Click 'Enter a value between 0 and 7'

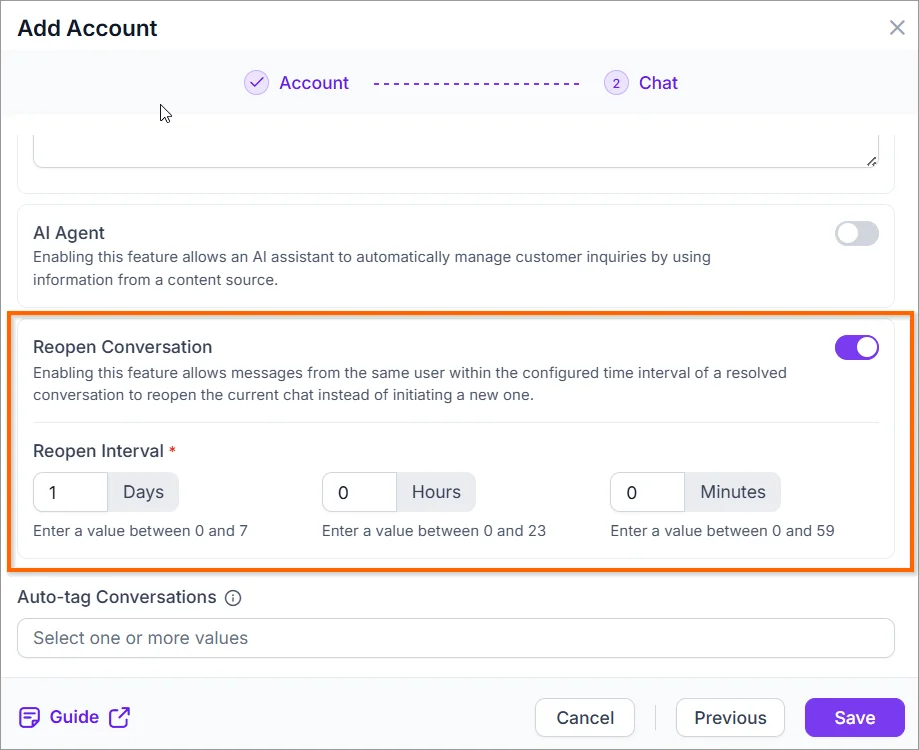141,531
